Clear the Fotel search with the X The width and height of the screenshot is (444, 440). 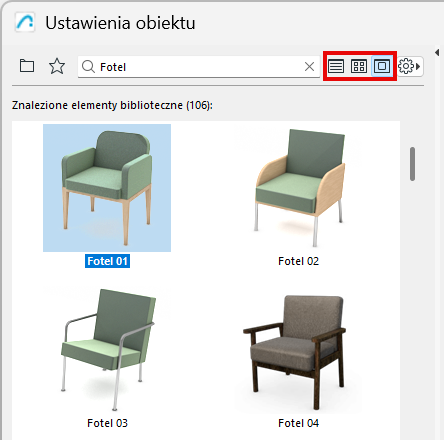(309, 67)
